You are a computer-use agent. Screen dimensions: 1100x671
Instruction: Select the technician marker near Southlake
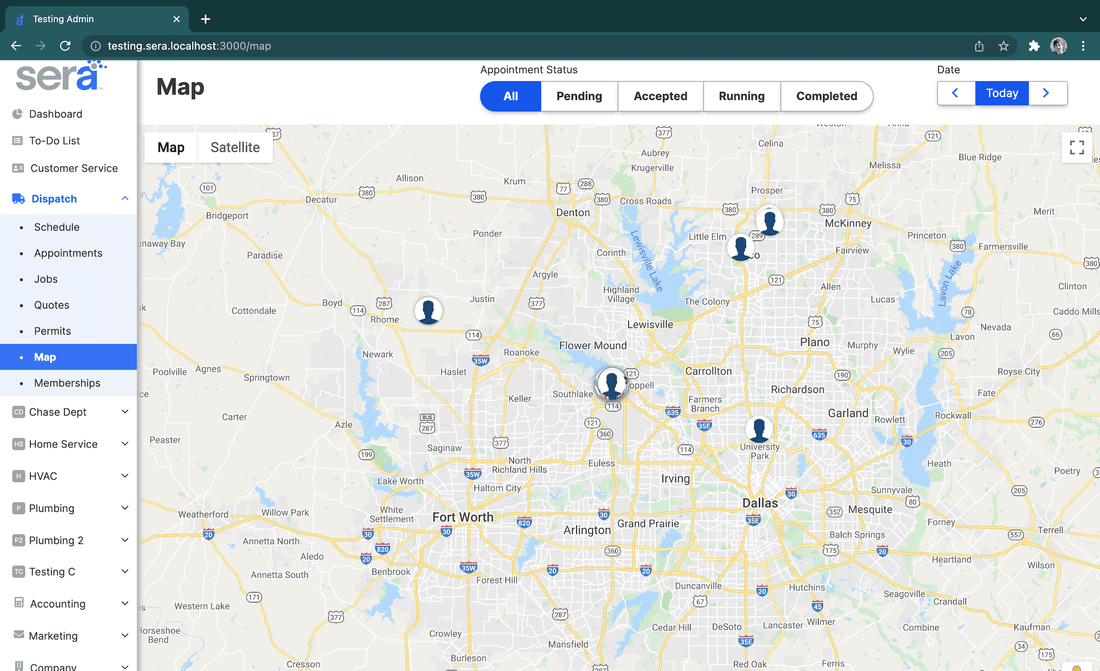click(x=611, y=382)
